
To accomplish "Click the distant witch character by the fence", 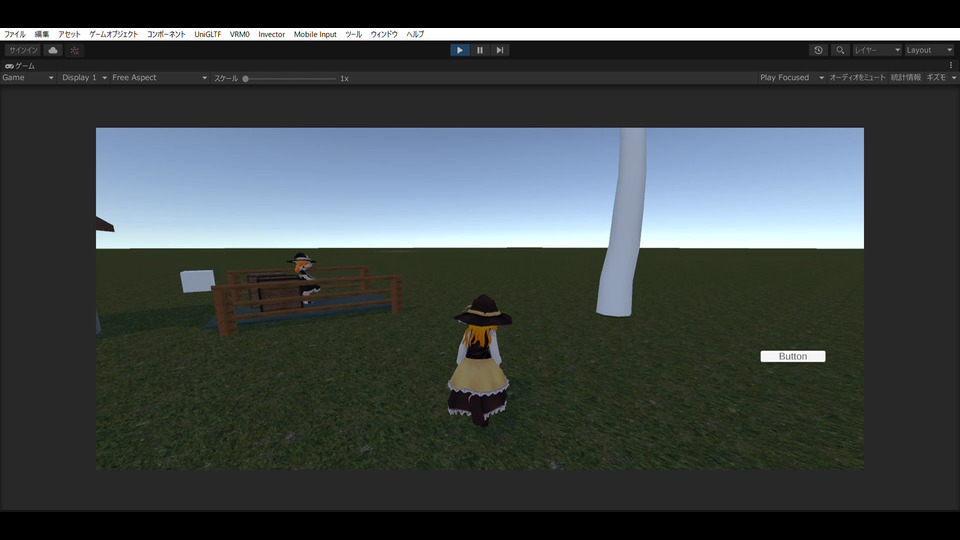I will pos(306,279).
